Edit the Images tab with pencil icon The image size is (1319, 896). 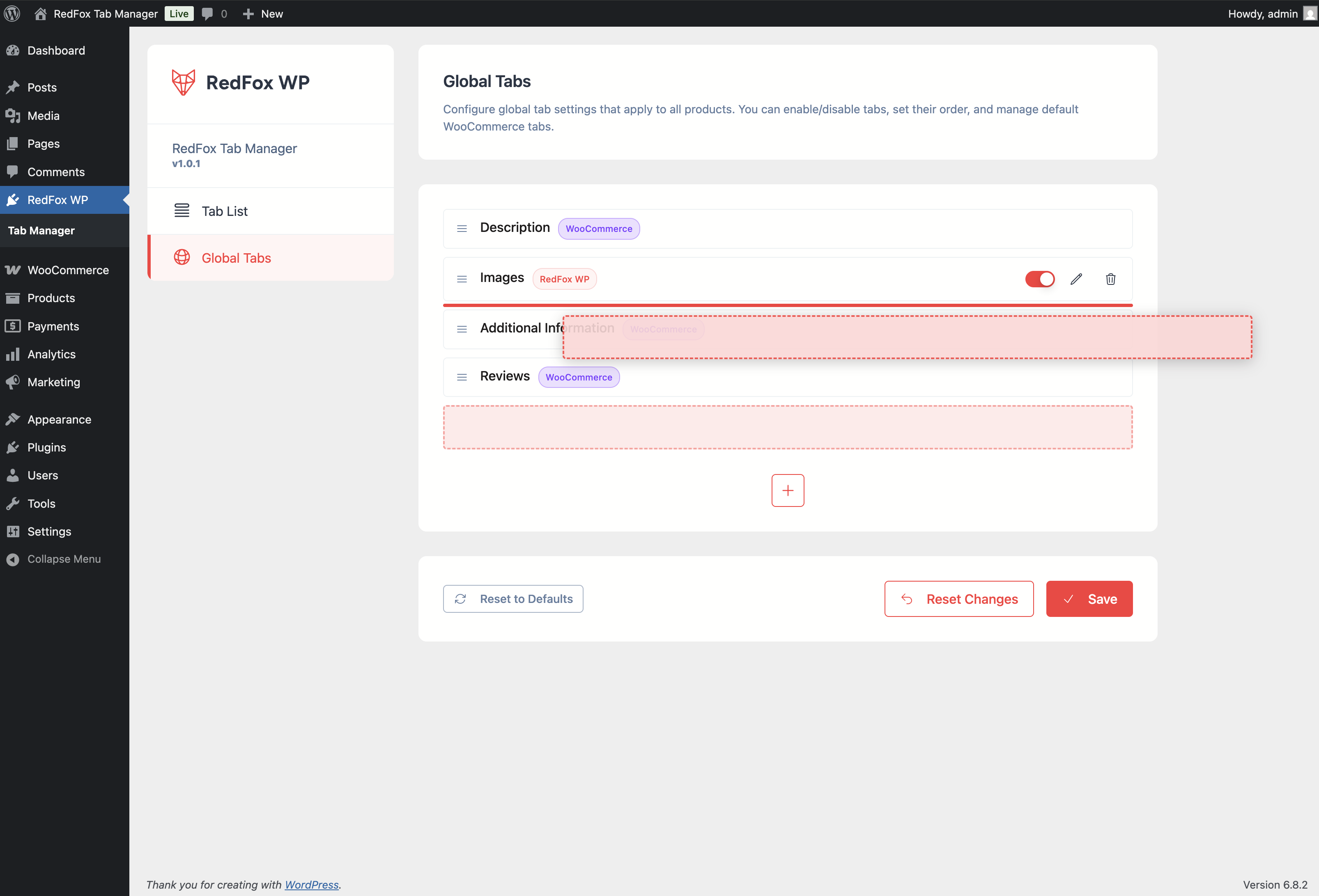tap(1077, 279)
